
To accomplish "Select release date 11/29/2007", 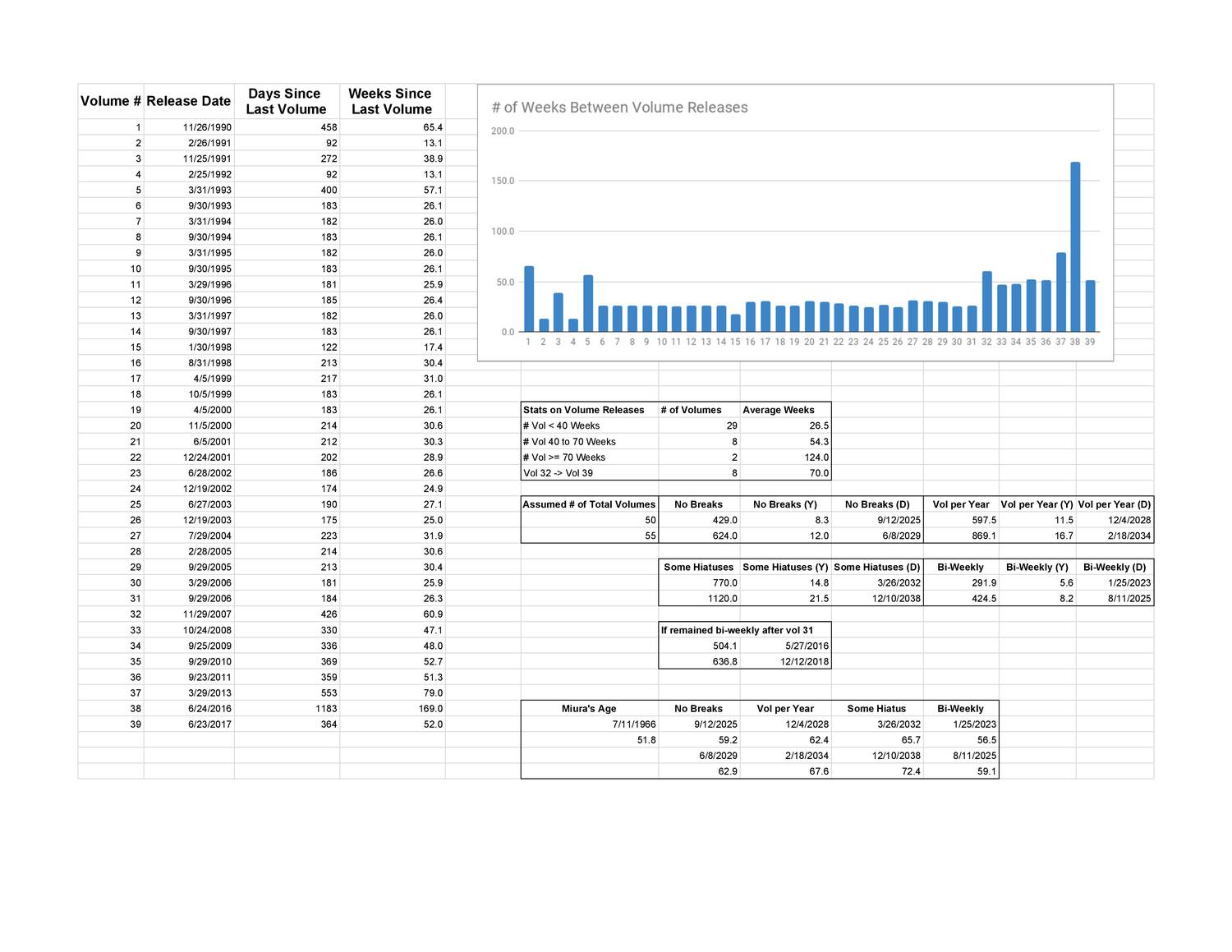I will 189,614.
